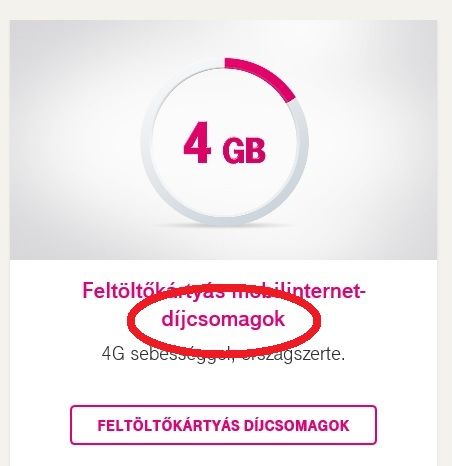Click the red-circled word díjcsomagok
Screen dimensions: 452x466
[223, 319]
